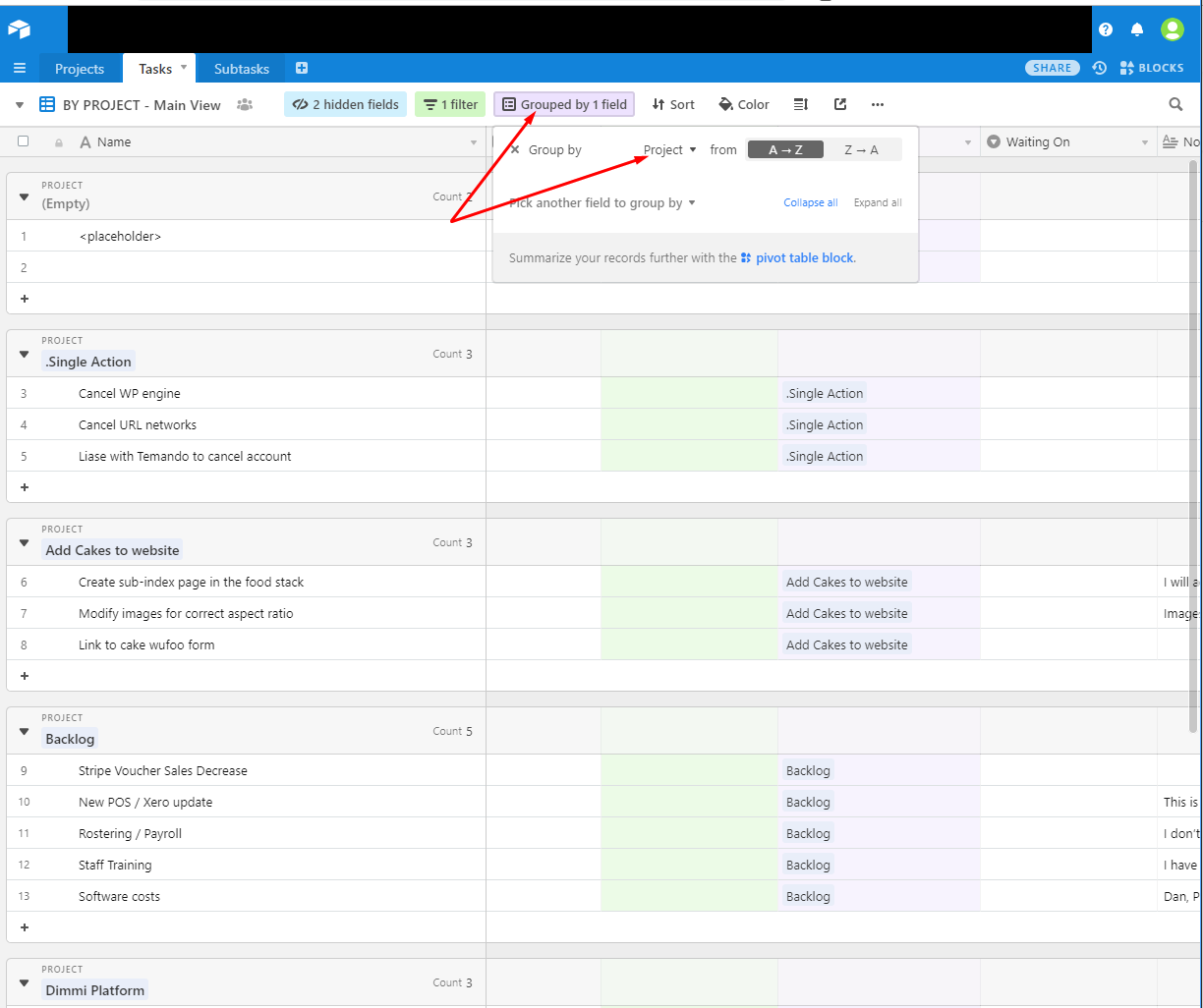Open row height icon in toolbar
The image size is (1203, 1008).
[801, 104]
